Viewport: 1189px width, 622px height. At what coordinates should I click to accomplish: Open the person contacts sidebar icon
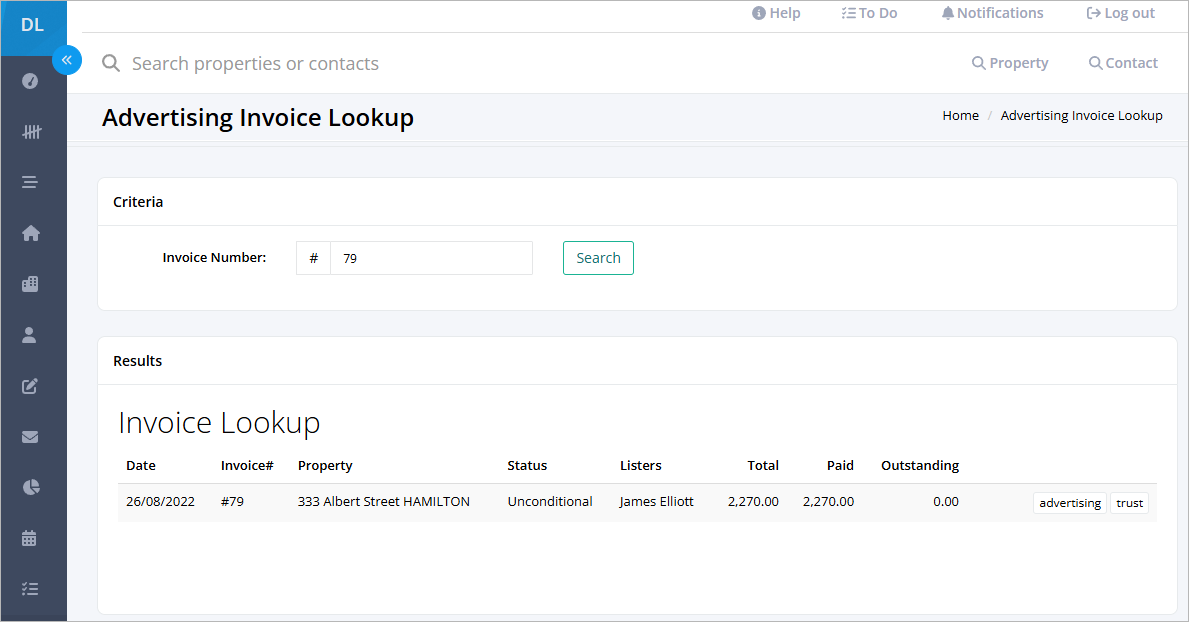pos(29,335)
